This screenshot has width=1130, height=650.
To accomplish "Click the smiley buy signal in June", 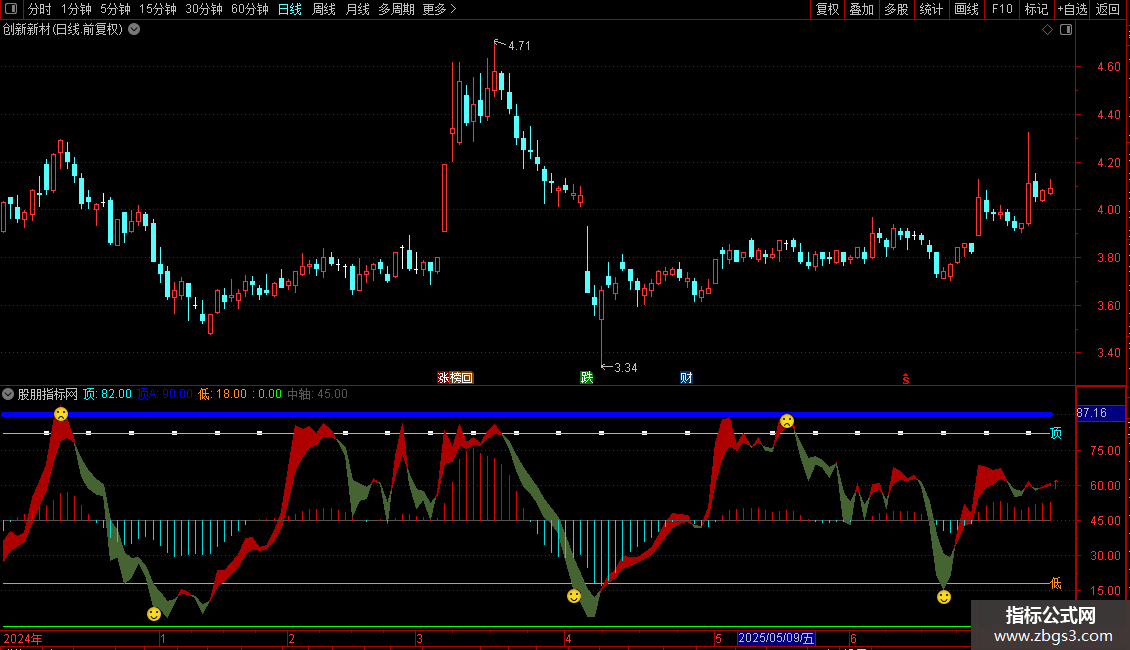I will pos(943,597).
